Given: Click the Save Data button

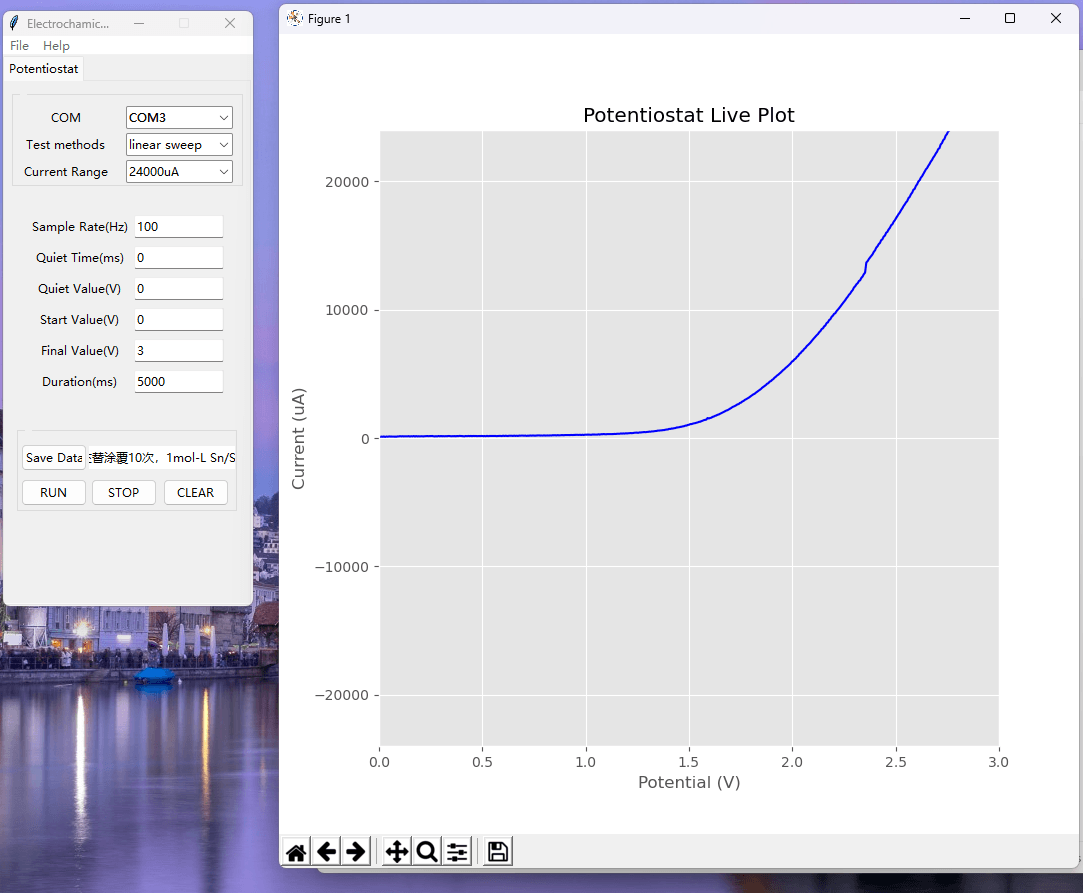Looking at the screenshot, I should coord(54,457).
